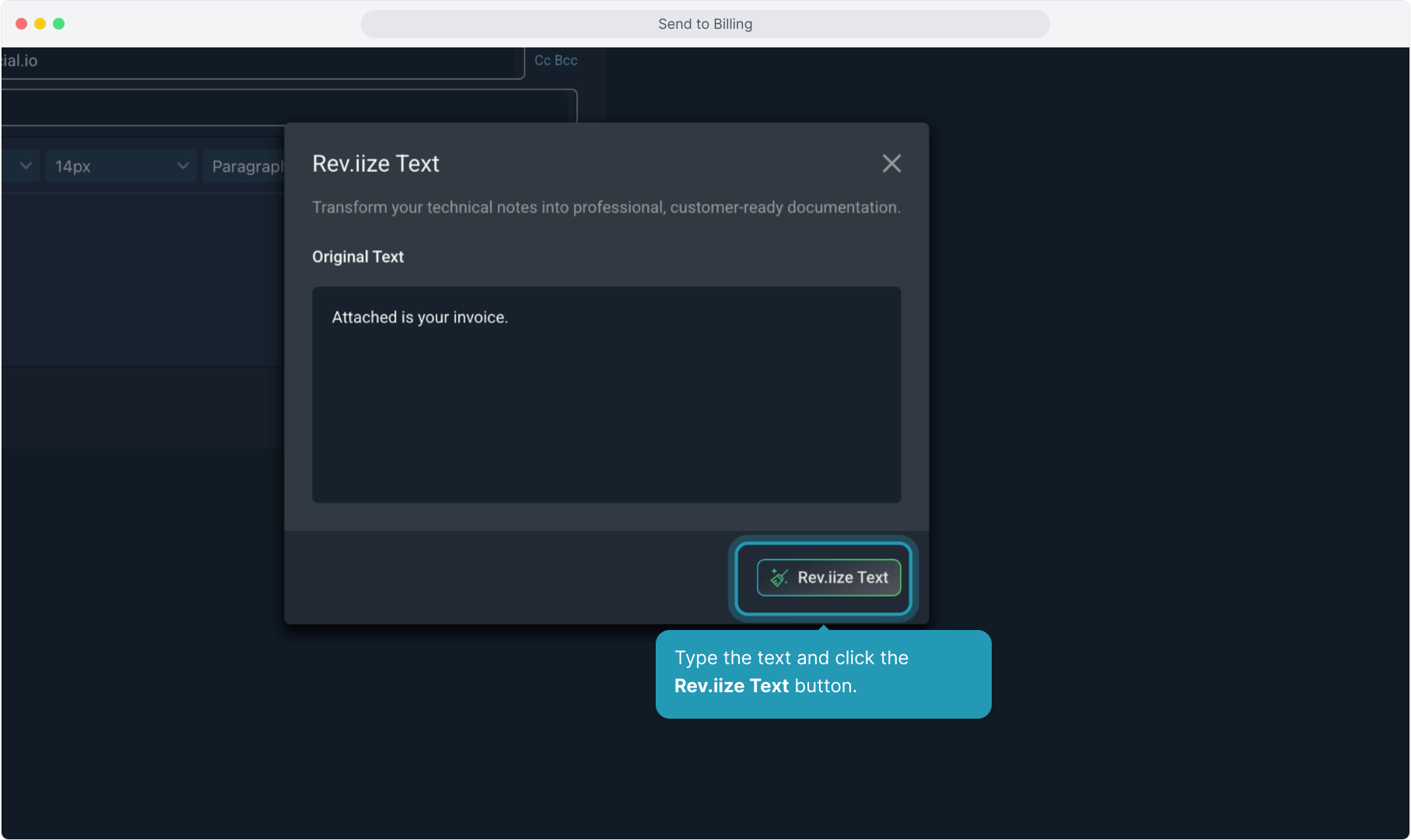Click the Original Text label

[x=358, y=257]
